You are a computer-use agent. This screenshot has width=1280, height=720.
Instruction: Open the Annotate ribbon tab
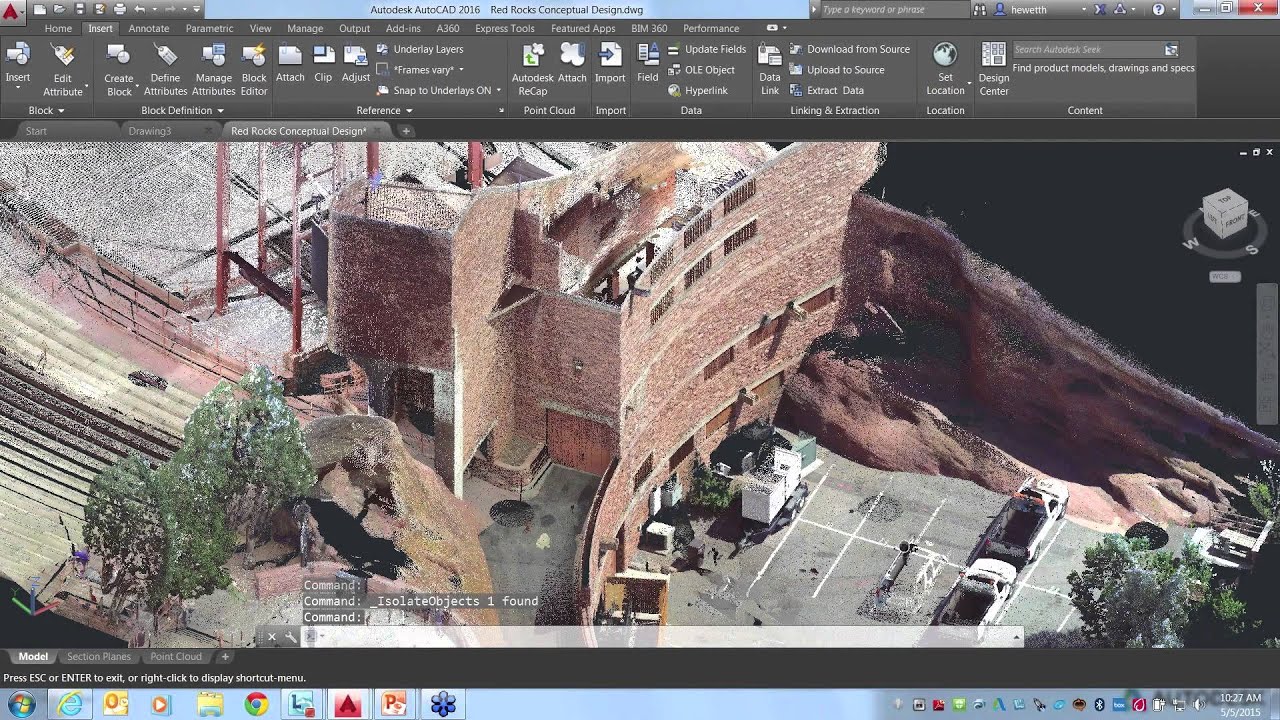coord(149,28)
